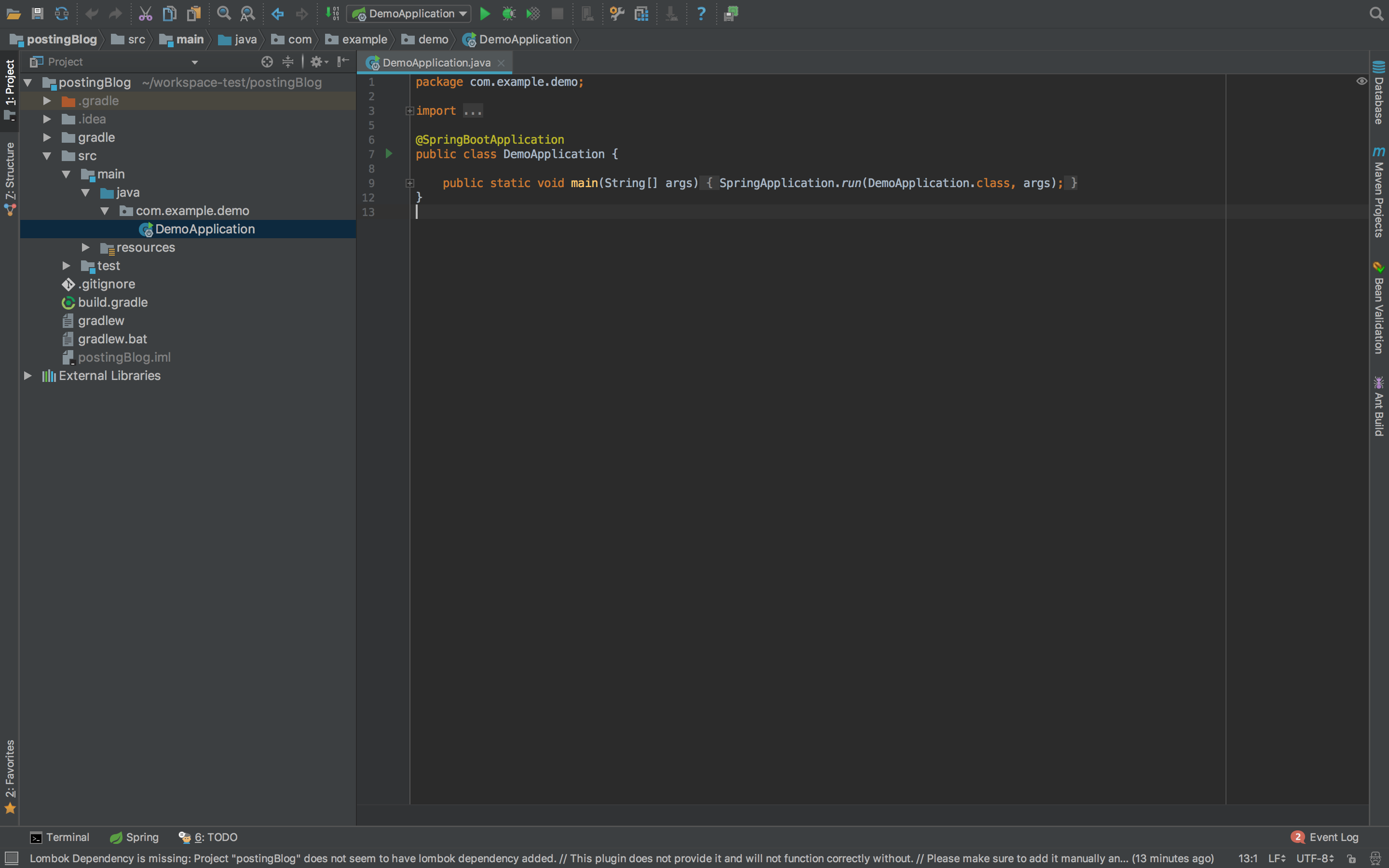Screen dimensions: 1389x868
Task: Click the Stop square icon
Action: pyautogui.click(x=558, y=14)
